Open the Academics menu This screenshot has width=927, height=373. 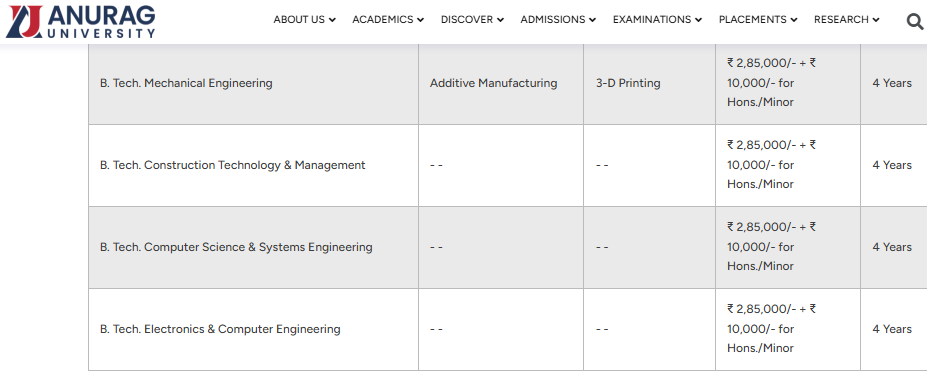coord(388,20)
